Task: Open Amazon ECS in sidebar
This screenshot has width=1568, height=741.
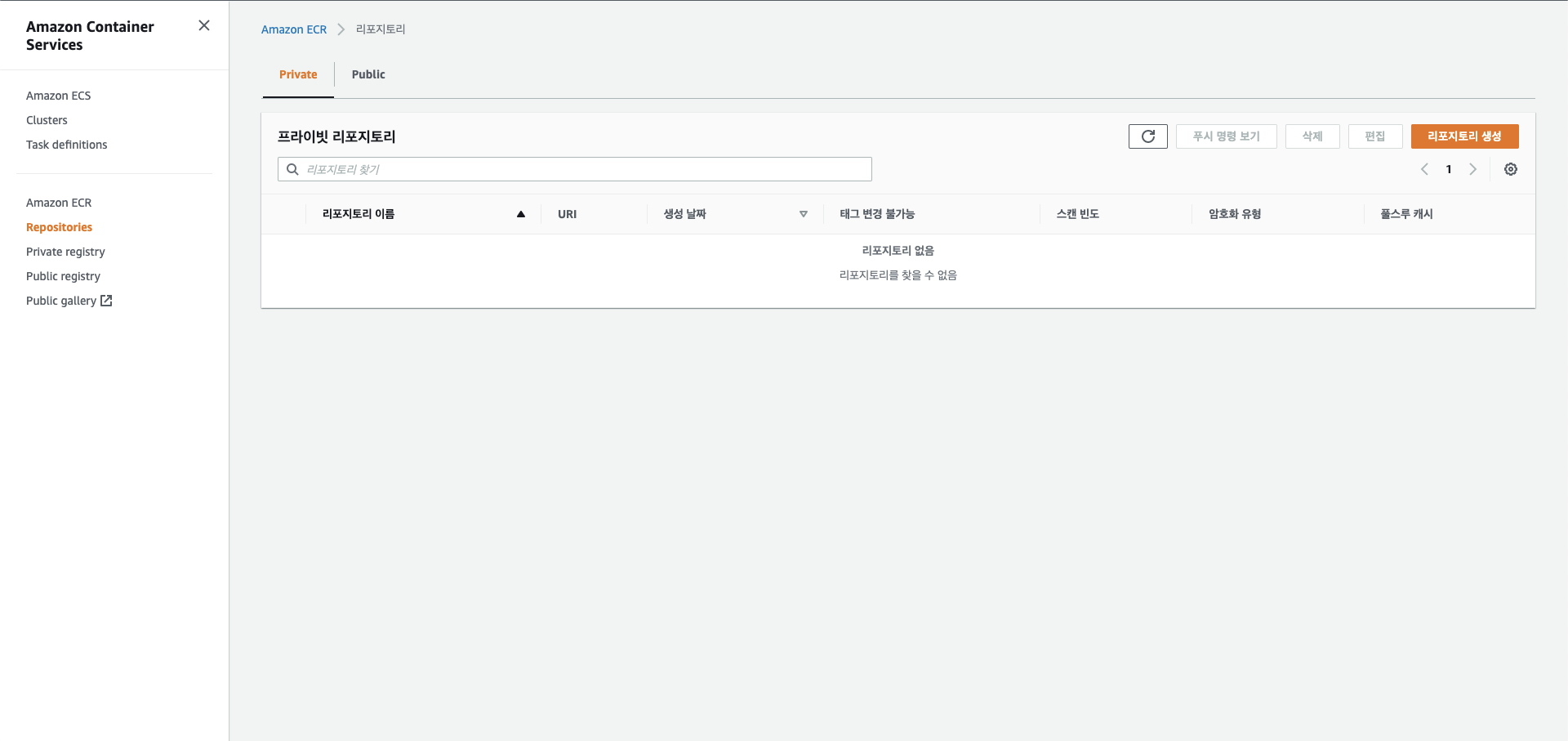Action: 59,96
